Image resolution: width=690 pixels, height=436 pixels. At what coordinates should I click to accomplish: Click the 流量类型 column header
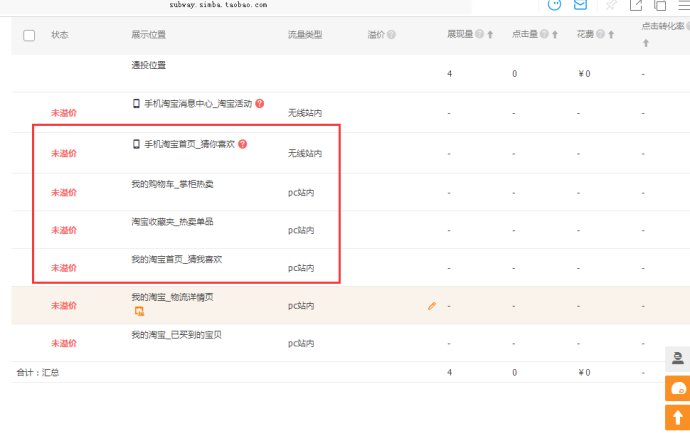305,35
